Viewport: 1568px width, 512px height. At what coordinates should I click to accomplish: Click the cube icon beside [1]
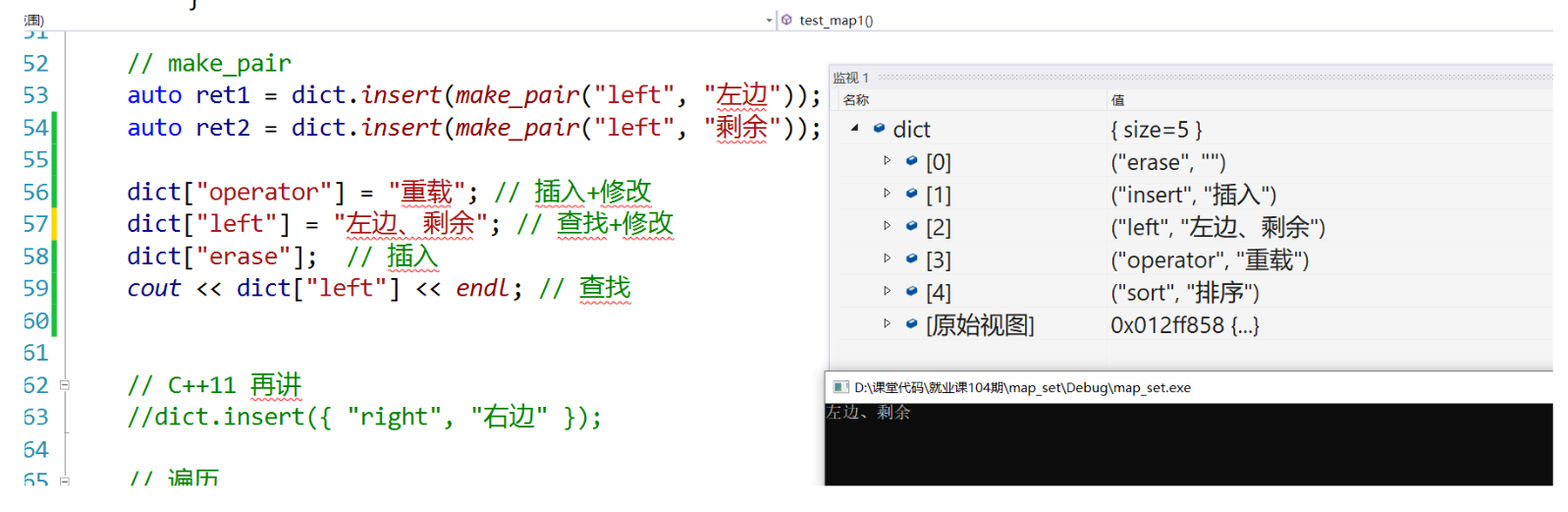coord(911,194)
